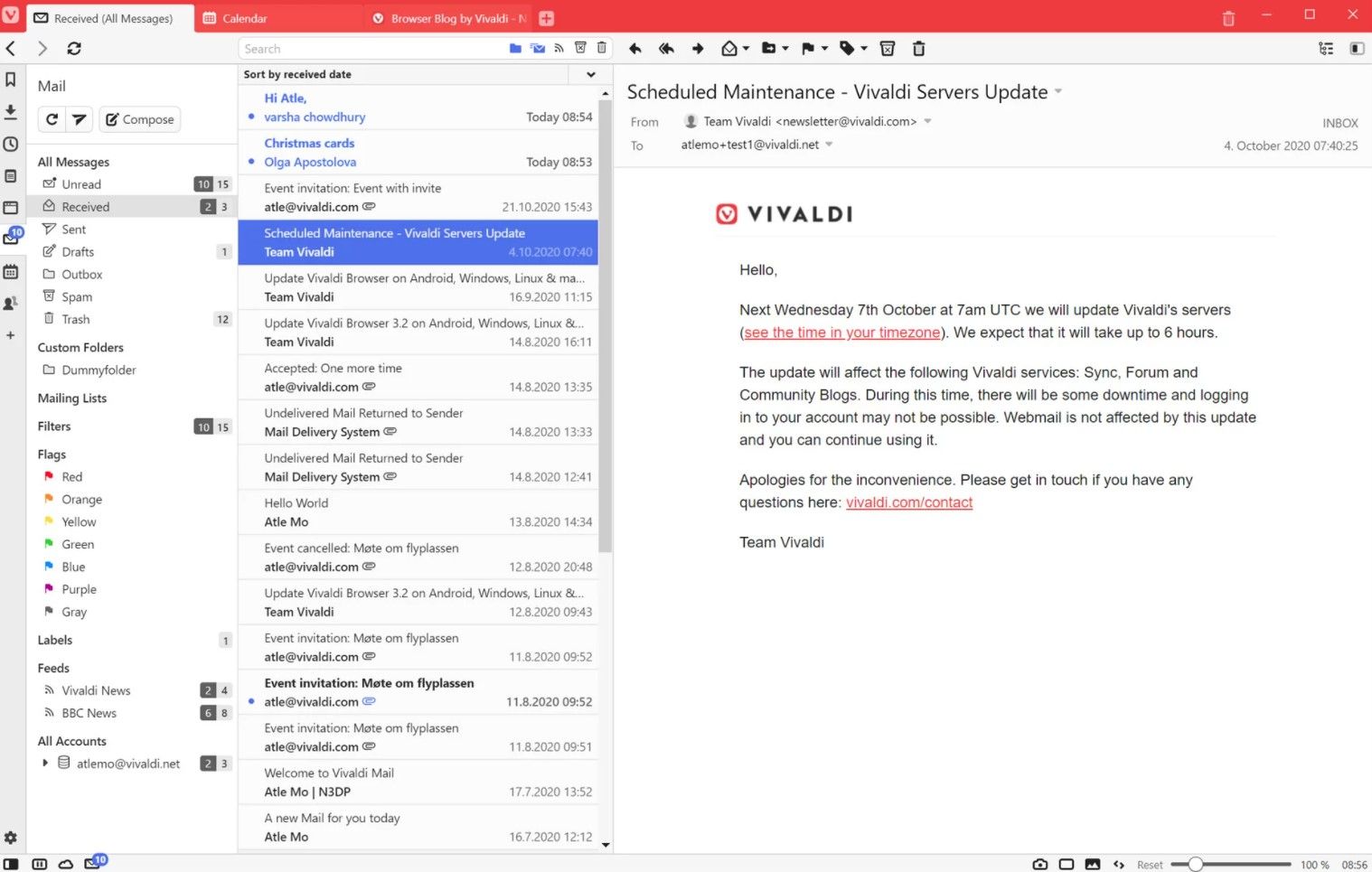Viewport: 1372px width, 872px height.
Task: Open the Calendar panel in side bar
Action: 11,271
